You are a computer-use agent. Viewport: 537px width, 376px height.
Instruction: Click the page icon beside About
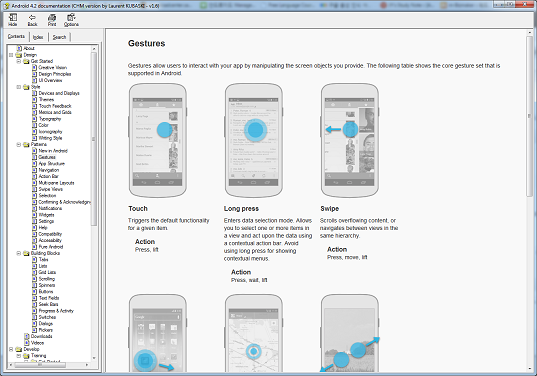pos(20,48)
